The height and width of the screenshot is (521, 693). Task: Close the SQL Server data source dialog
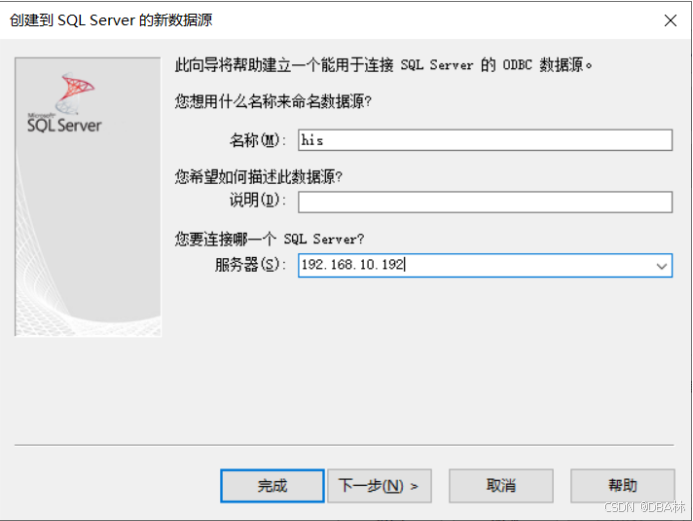(x=670, y=20)
